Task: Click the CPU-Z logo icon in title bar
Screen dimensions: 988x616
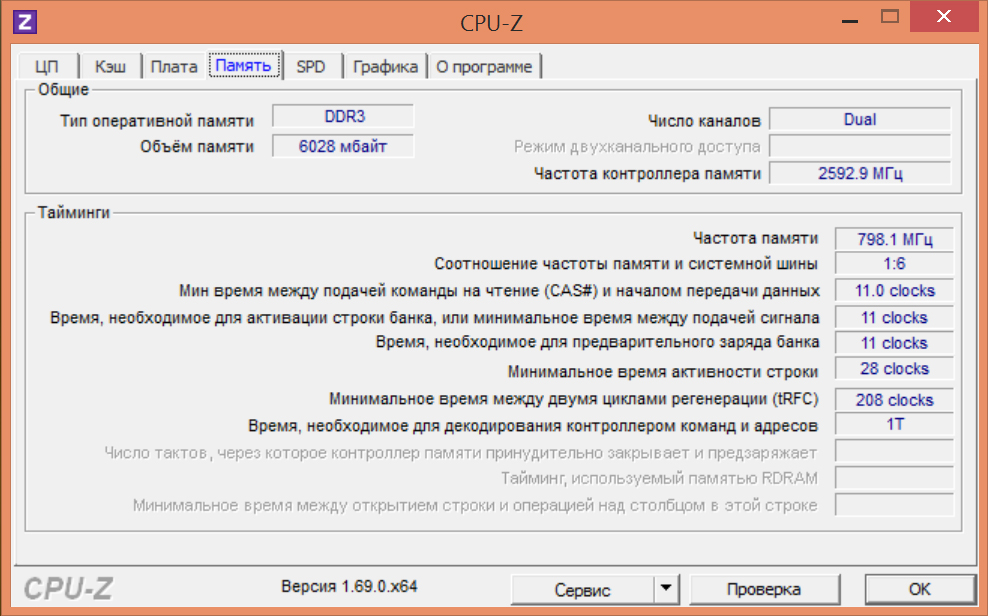Action: 25,22
